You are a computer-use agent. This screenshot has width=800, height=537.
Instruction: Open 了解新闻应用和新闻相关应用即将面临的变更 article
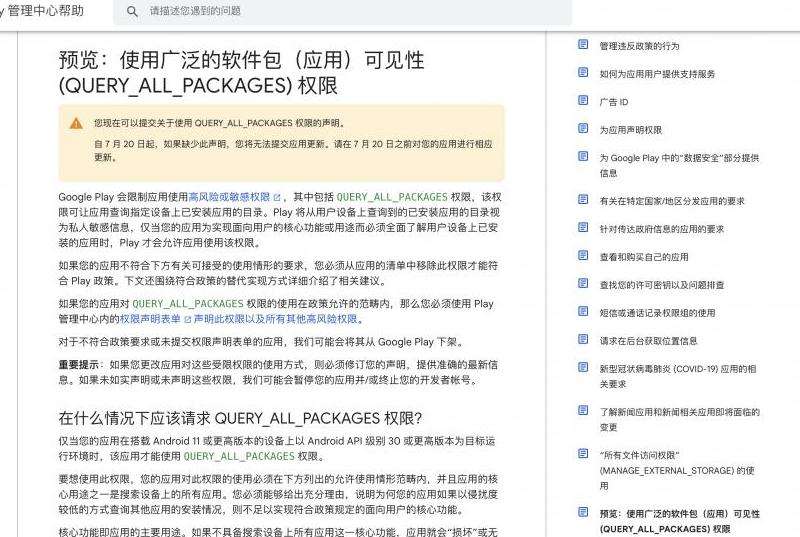tap(680, 420)
